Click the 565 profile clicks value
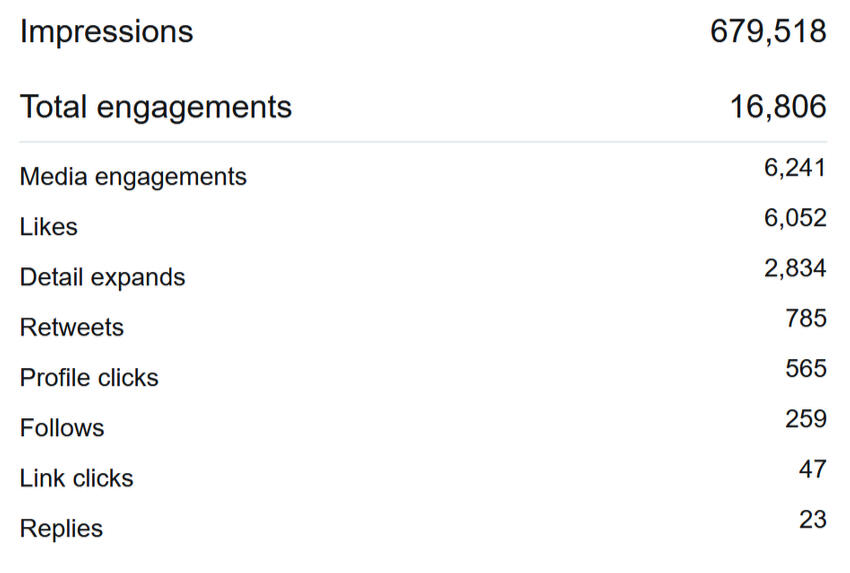Screen dimensions: 850x573 pyautogui.click(x=806, y=369)
